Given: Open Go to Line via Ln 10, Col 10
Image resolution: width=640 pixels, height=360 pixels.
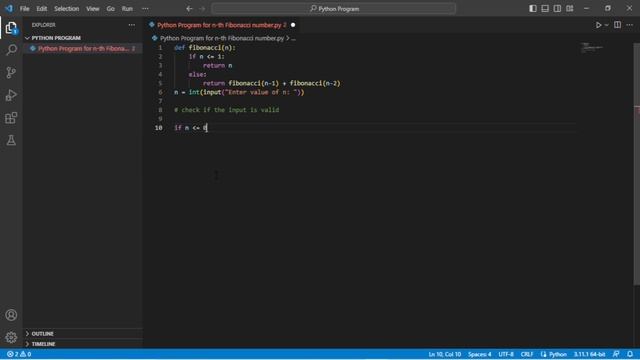Looking at the screenshot, I should pyautogui.click(x=444, y=354).
